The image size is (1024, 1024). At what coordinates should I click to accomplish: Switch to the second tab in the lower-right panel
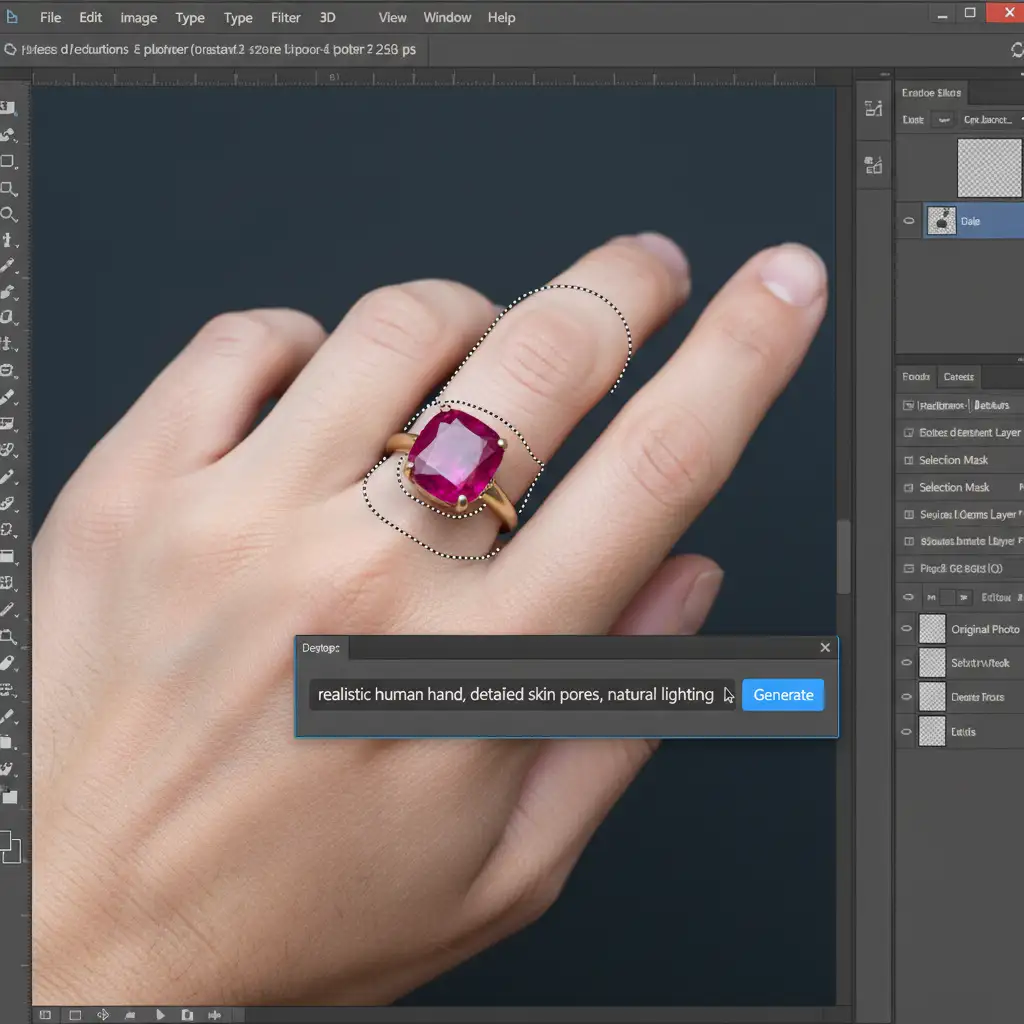958,377
